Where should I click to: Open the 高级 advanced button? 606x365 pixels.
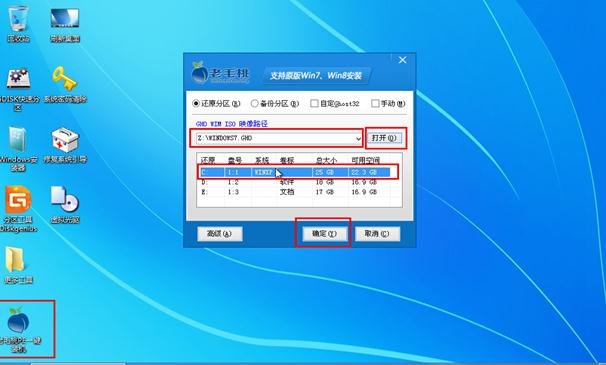coord(220,234)
